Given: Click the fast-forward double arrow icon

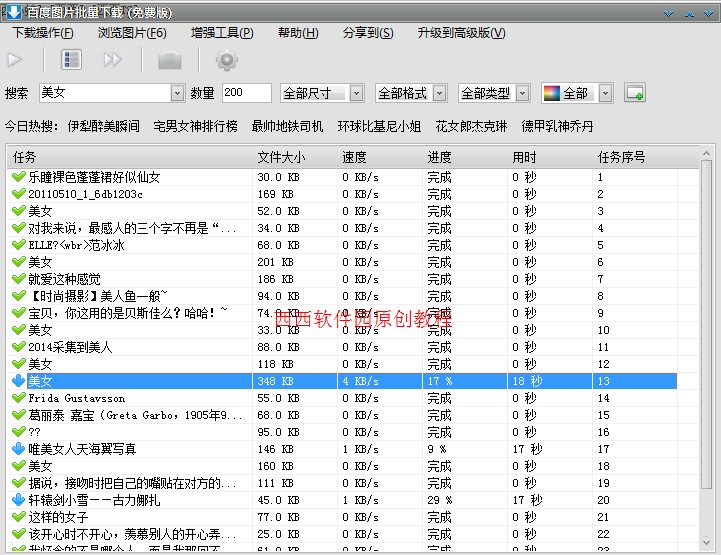Looking at the screenshot, I should click(112, 60).
